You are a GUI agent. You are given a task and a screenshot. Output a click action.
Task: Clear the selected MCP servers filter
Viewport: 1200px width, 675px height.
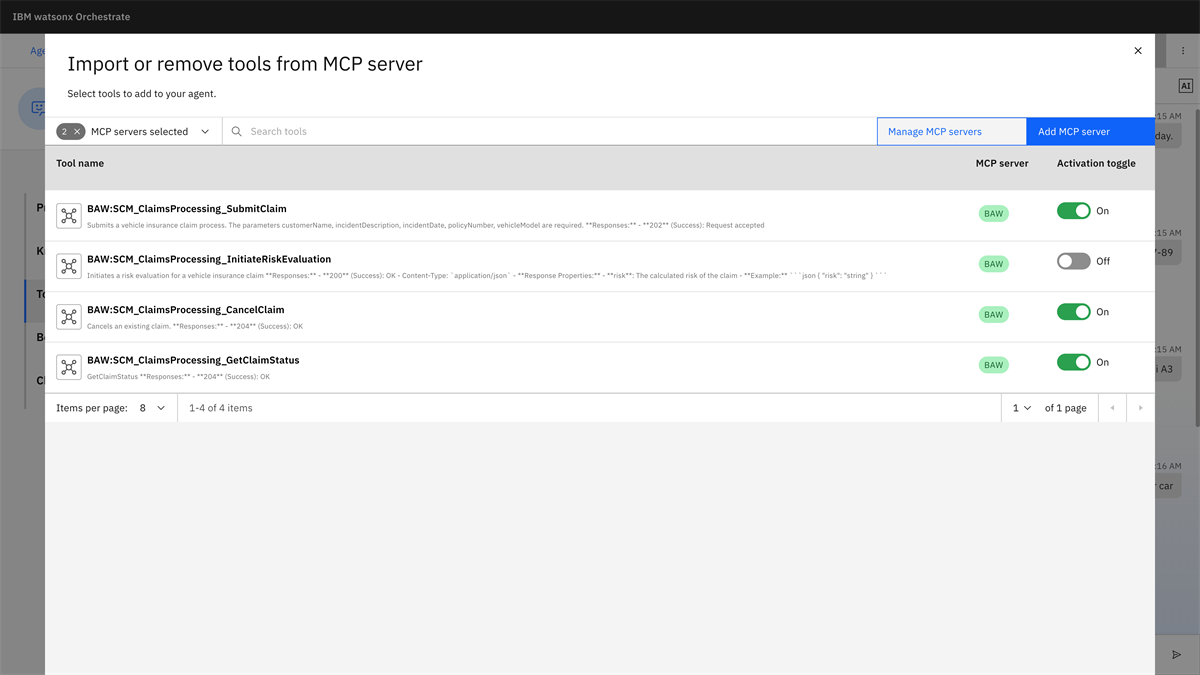[77, 132]
